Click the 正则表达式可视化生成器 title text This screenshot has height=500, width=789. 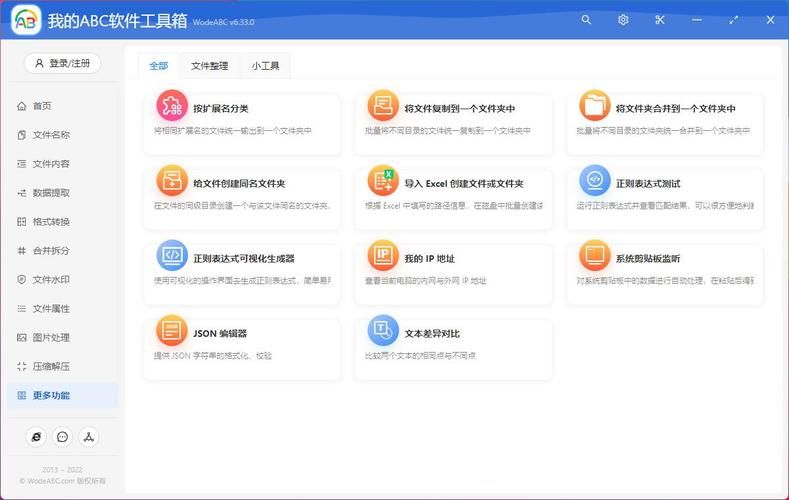244,258
